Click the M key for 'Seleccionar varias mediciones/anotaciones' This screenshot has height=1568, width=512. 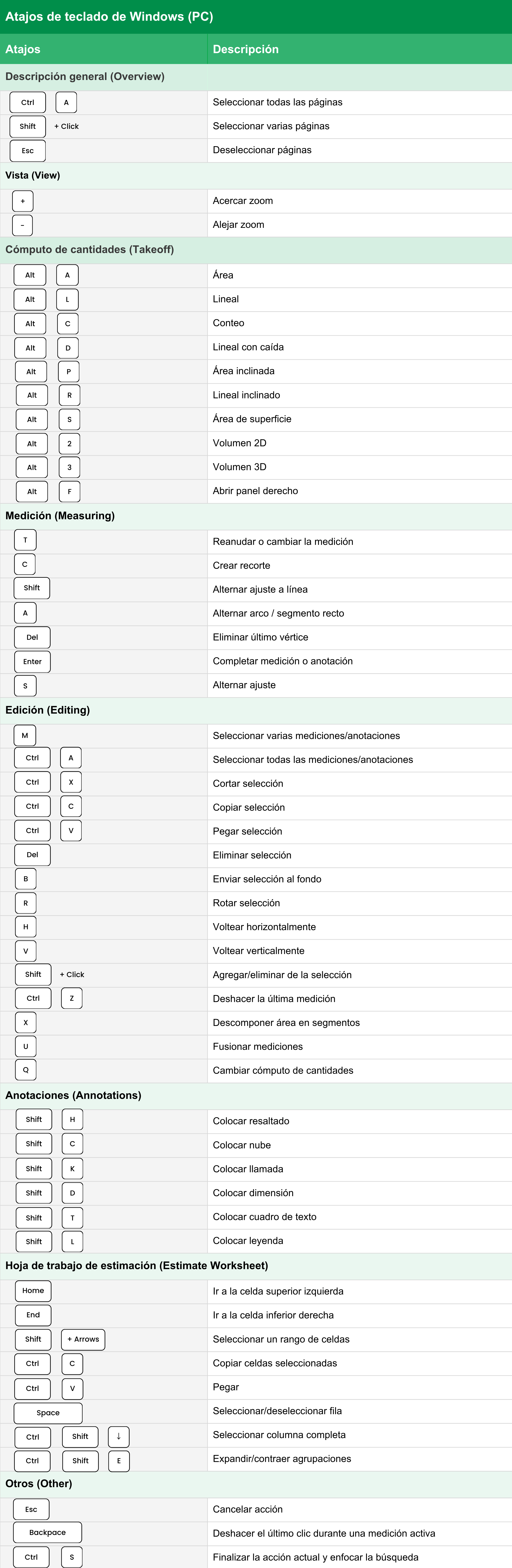coord(25,735)
